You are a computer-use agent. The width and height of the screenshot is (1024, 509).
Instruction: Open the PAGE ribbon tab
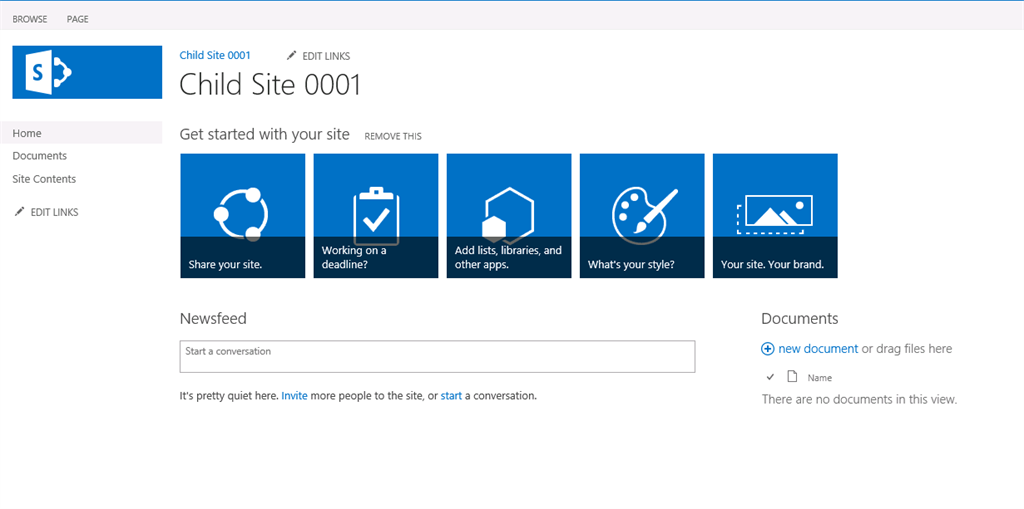click(x=78, y=19)
